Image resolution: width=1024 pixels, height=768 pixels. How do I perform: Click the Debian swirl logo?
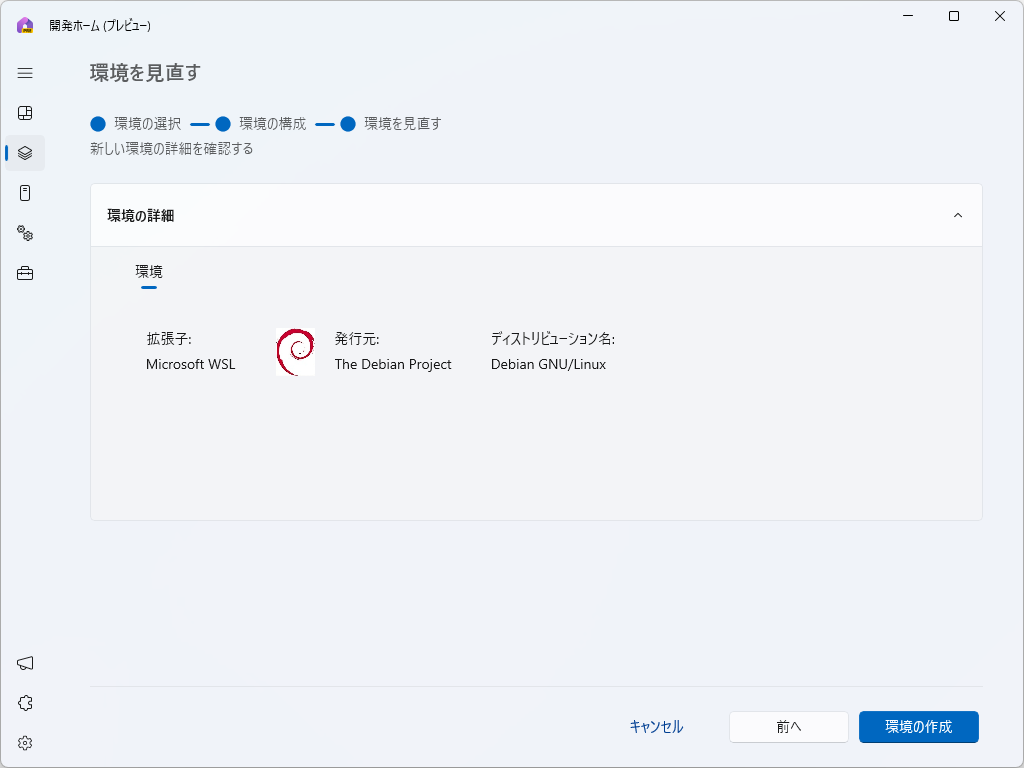[295, 352]
